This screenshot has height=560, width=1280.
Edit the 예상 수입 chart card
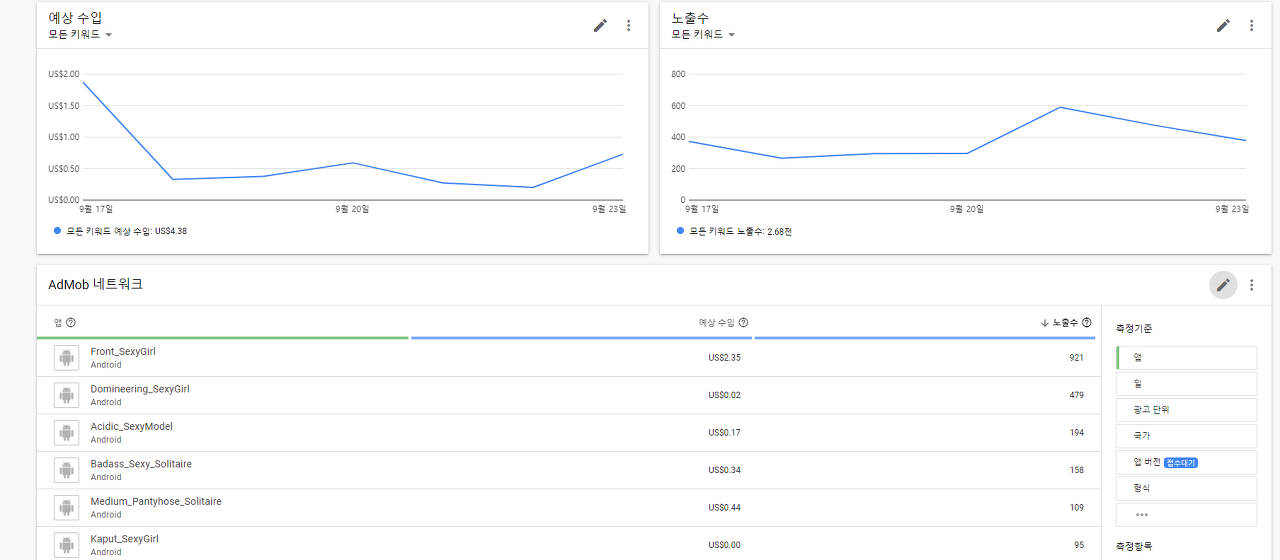point(600,26)
